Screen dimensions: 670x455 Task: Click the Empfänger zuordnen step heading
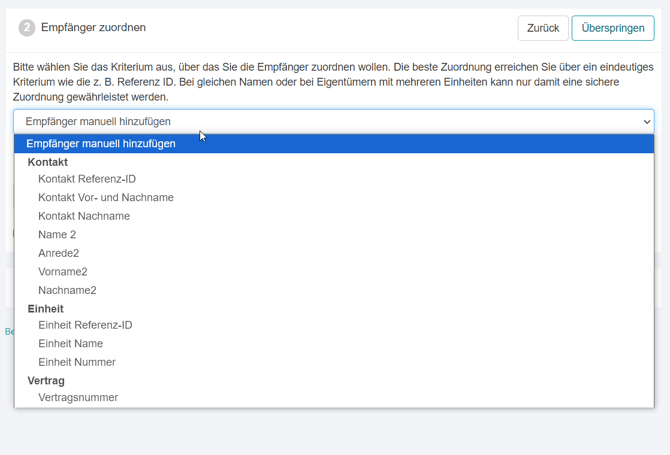[x=93, y=28]
